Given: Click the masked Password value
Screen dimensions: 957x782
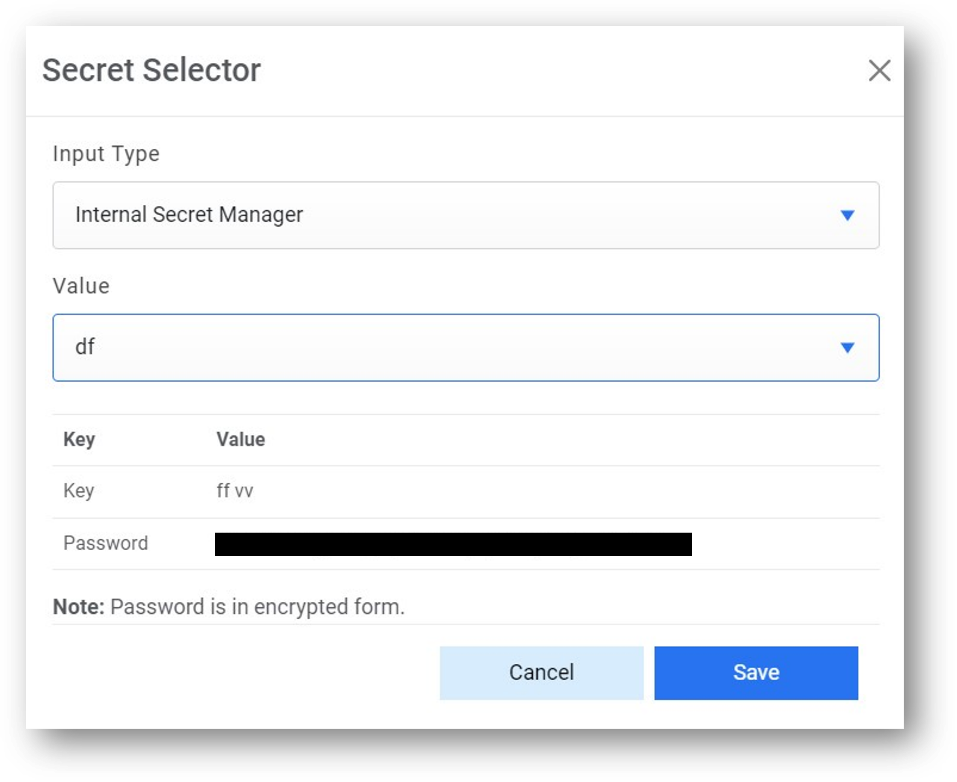Looking at the screenshot, I should (x=450, y=543).
